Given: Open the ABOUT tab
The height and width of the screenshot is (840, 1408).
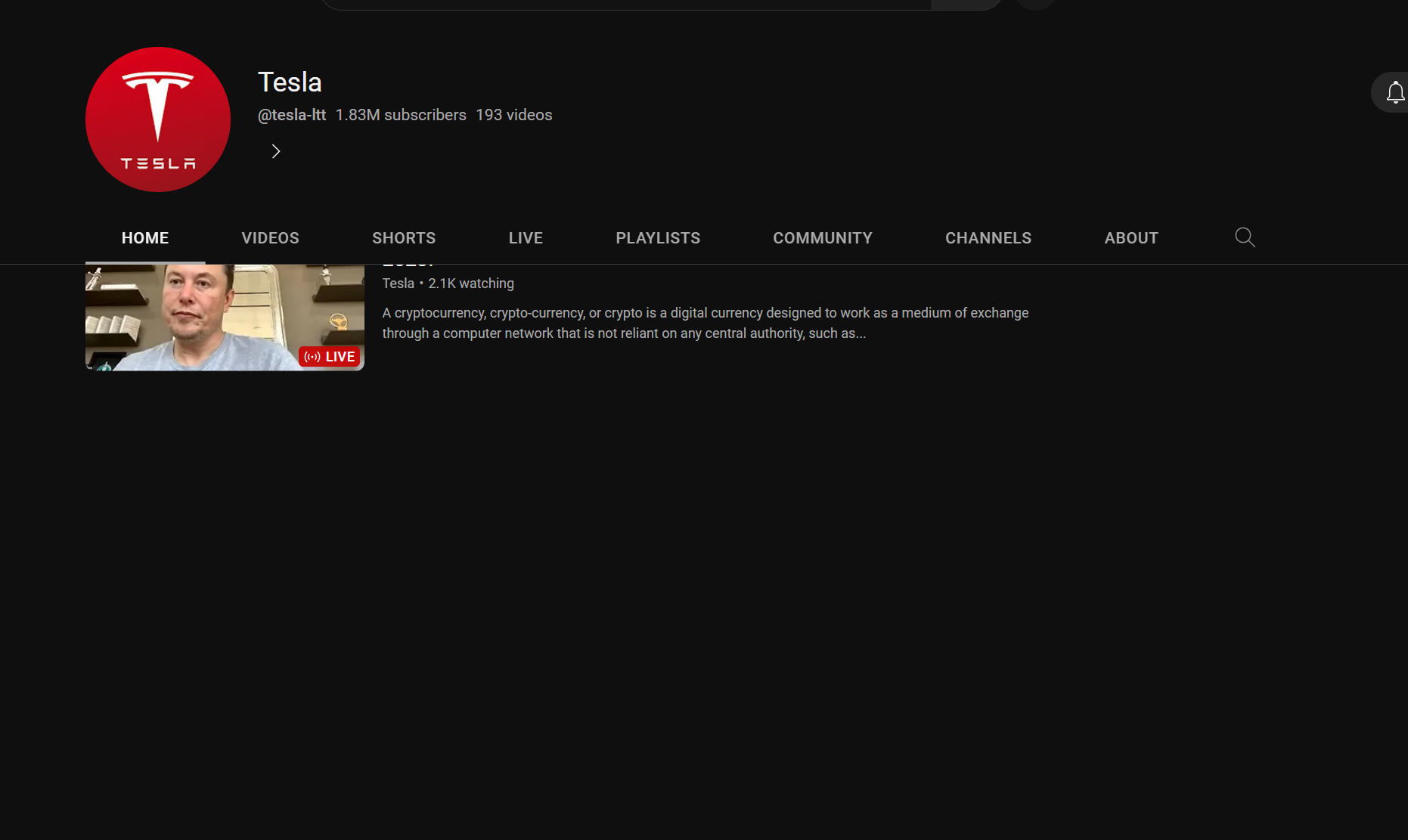Looking at the screenshot, I should point(1131,238).
